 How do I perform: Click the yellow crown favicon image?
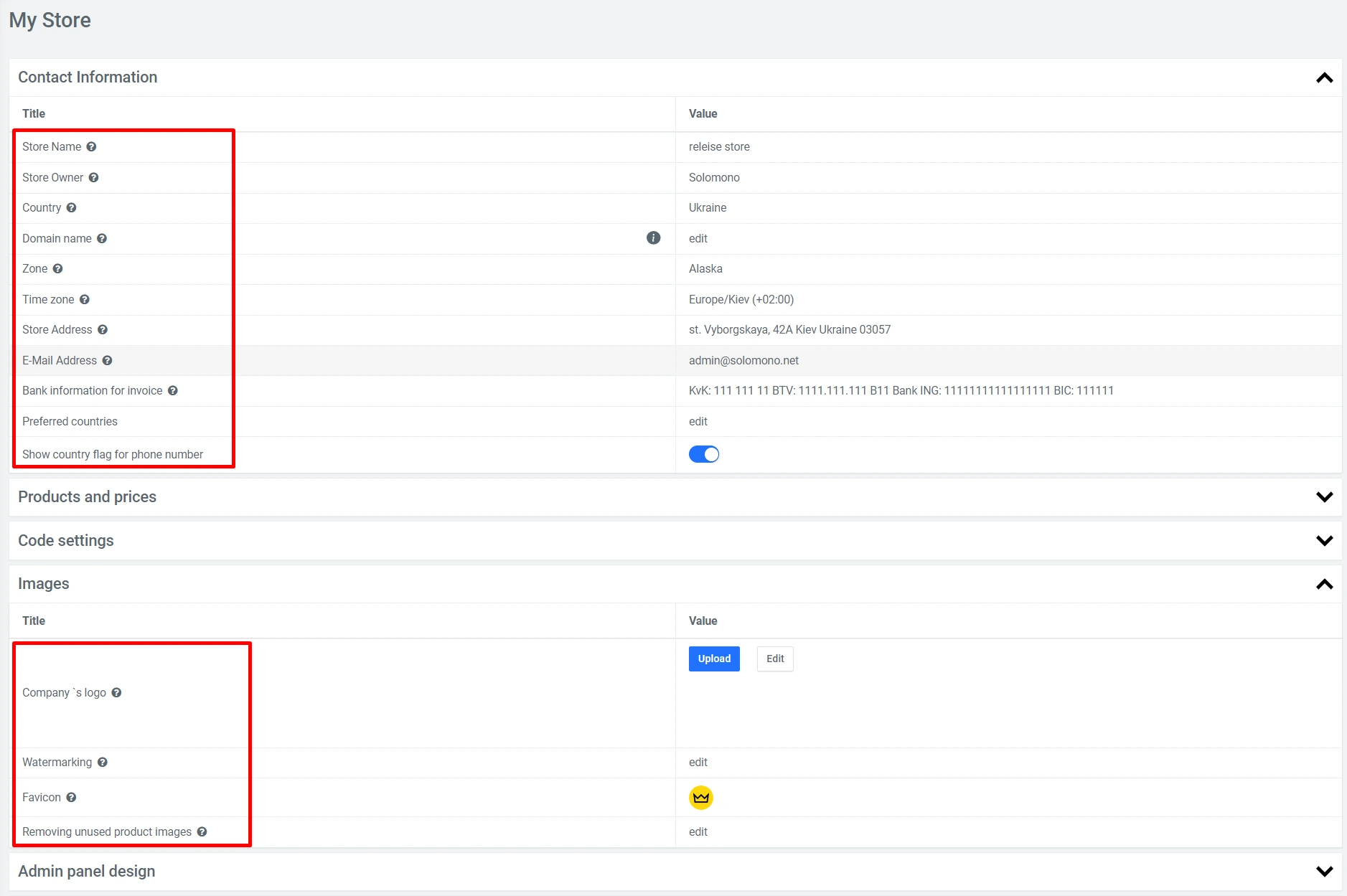700,798
